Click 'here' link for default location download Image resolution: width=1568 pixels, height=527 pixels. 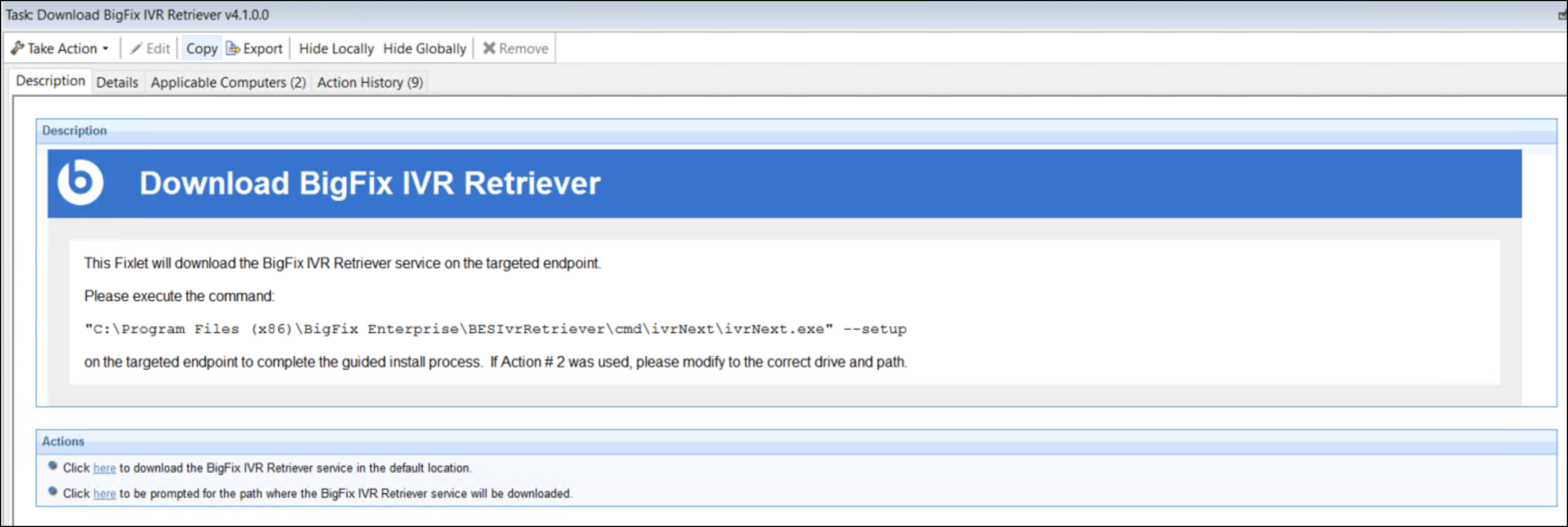pos(105,468)
